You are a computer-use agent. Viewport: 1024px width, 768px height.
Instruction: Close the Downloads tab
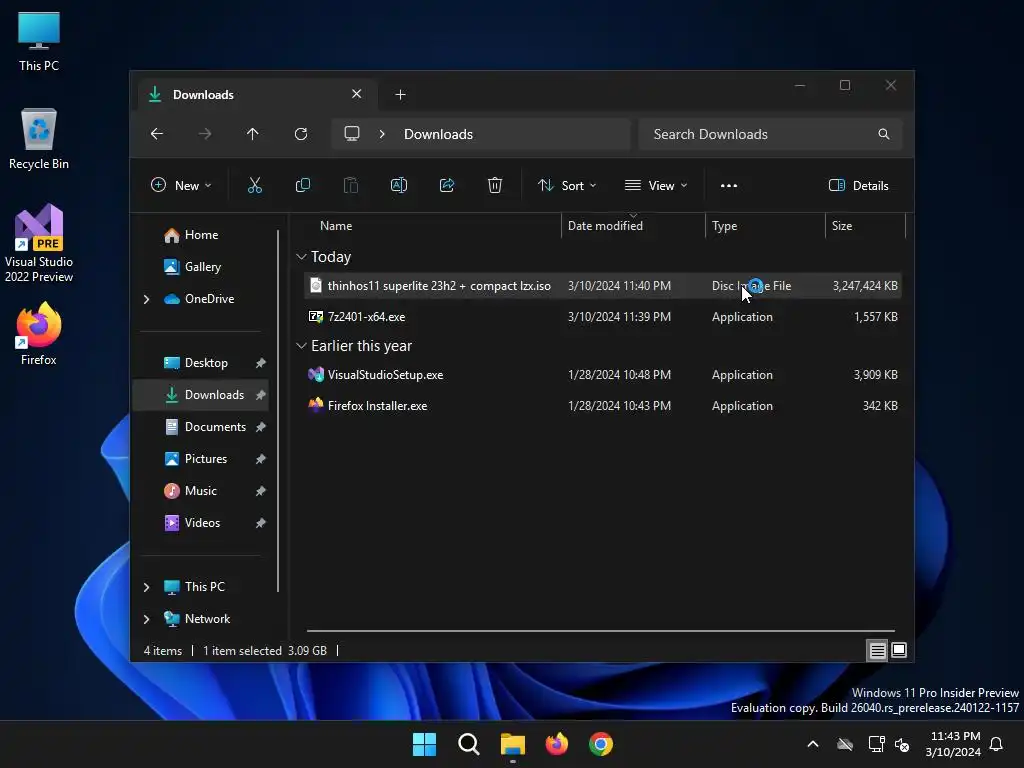pos(357,94)
